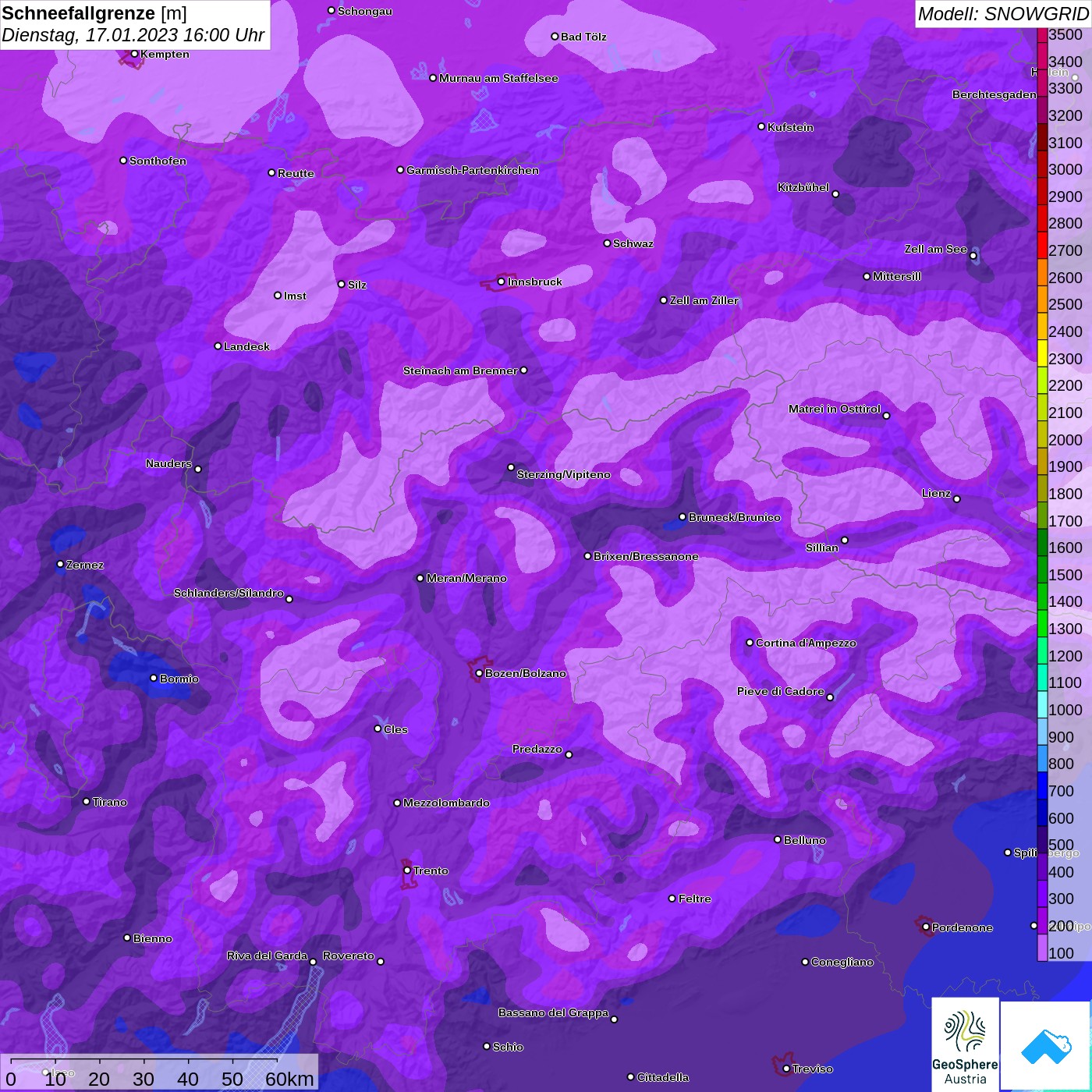1092x1092 pixels.
Task: Click the Schongau marker dot
Action: click(x=331, y=10)
